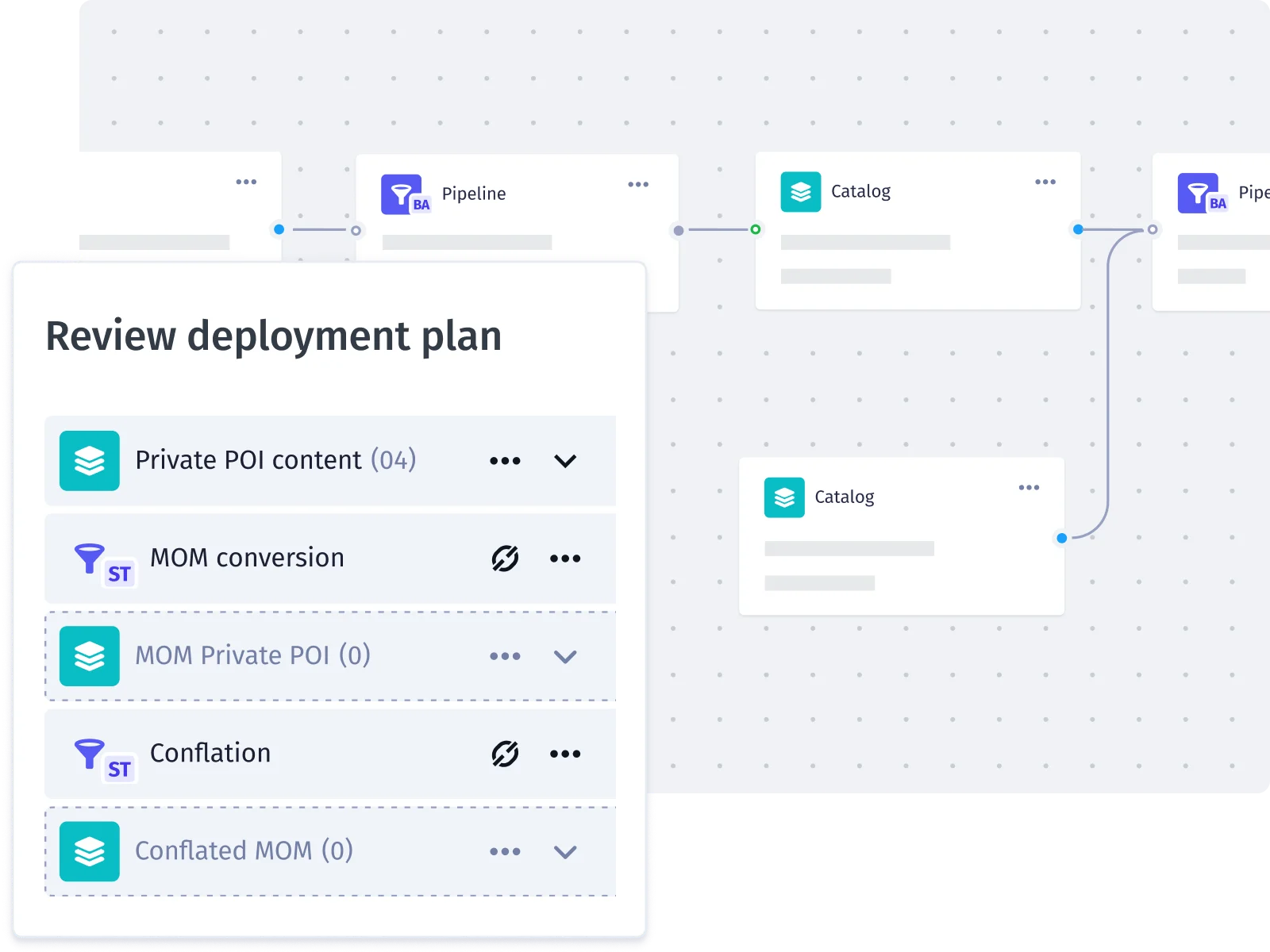Open the options menu for Conflation

coord(564,754)
